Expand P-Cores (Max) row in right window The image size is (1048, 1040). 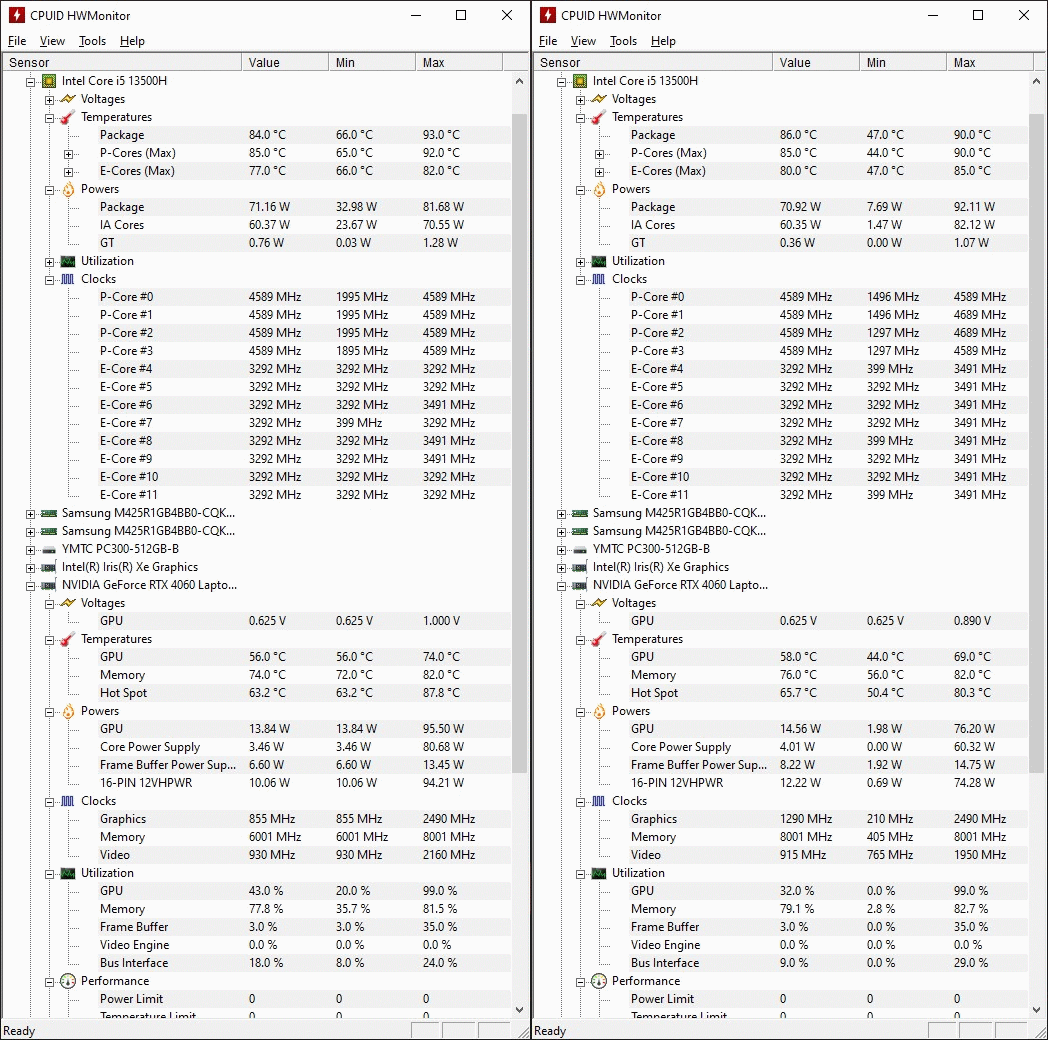pos(599,154)
